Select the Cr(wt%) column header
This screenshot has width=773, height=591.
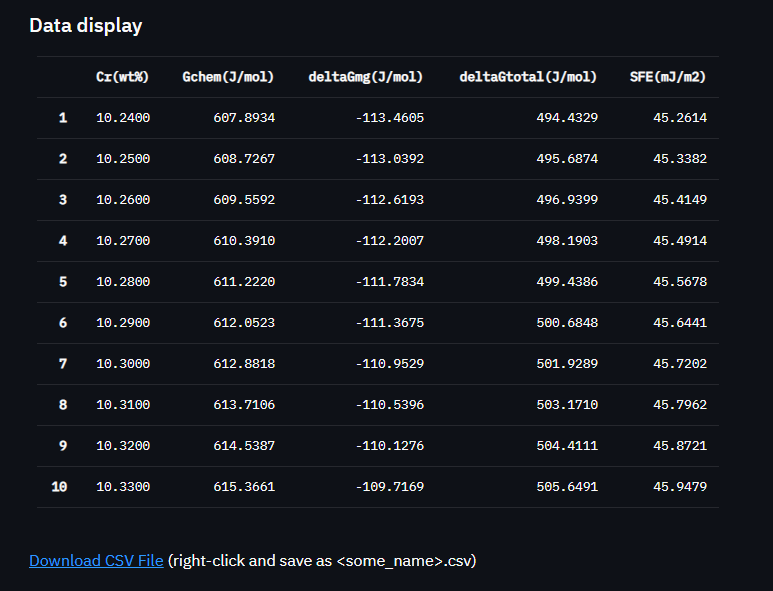[x=122, y=77]
